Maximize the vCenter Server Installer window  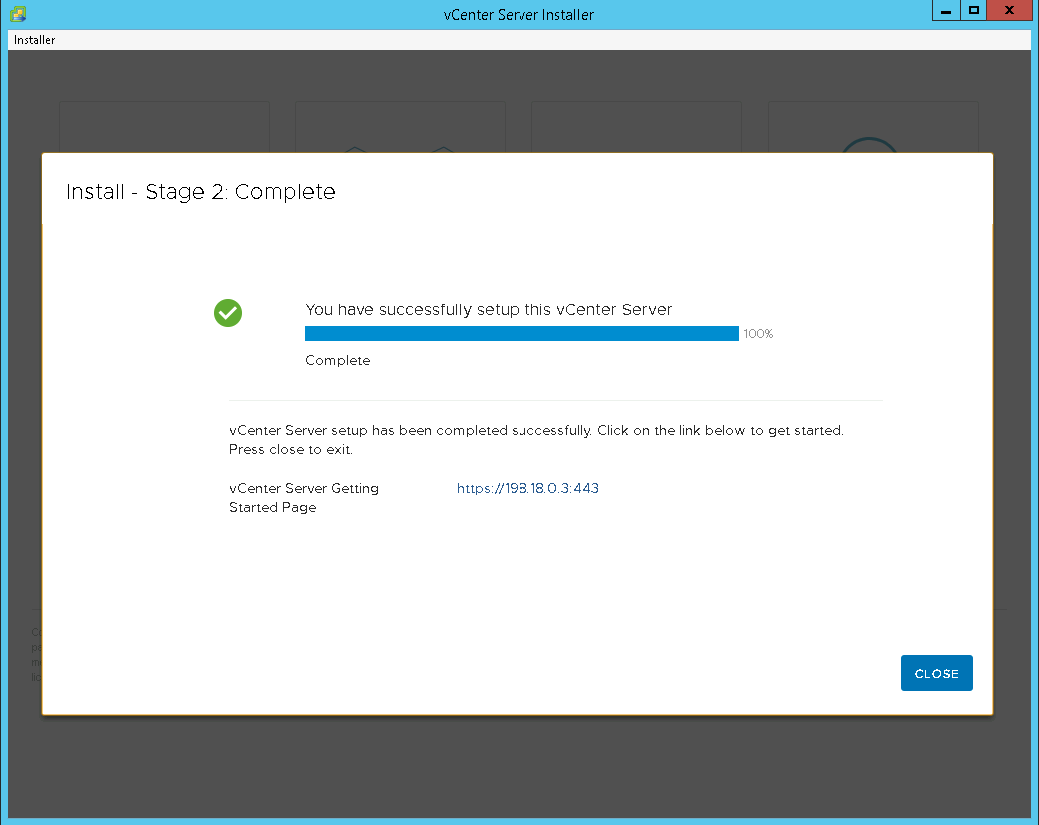tap(973, 11)
